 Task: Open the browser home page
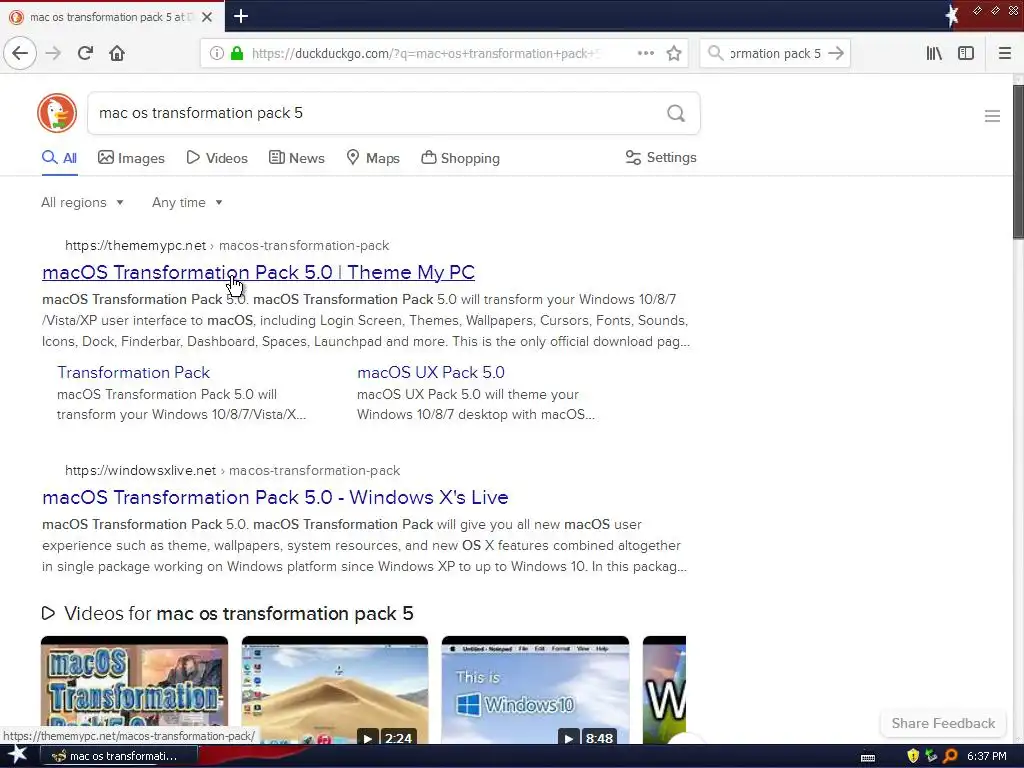[x=117, y=53]
